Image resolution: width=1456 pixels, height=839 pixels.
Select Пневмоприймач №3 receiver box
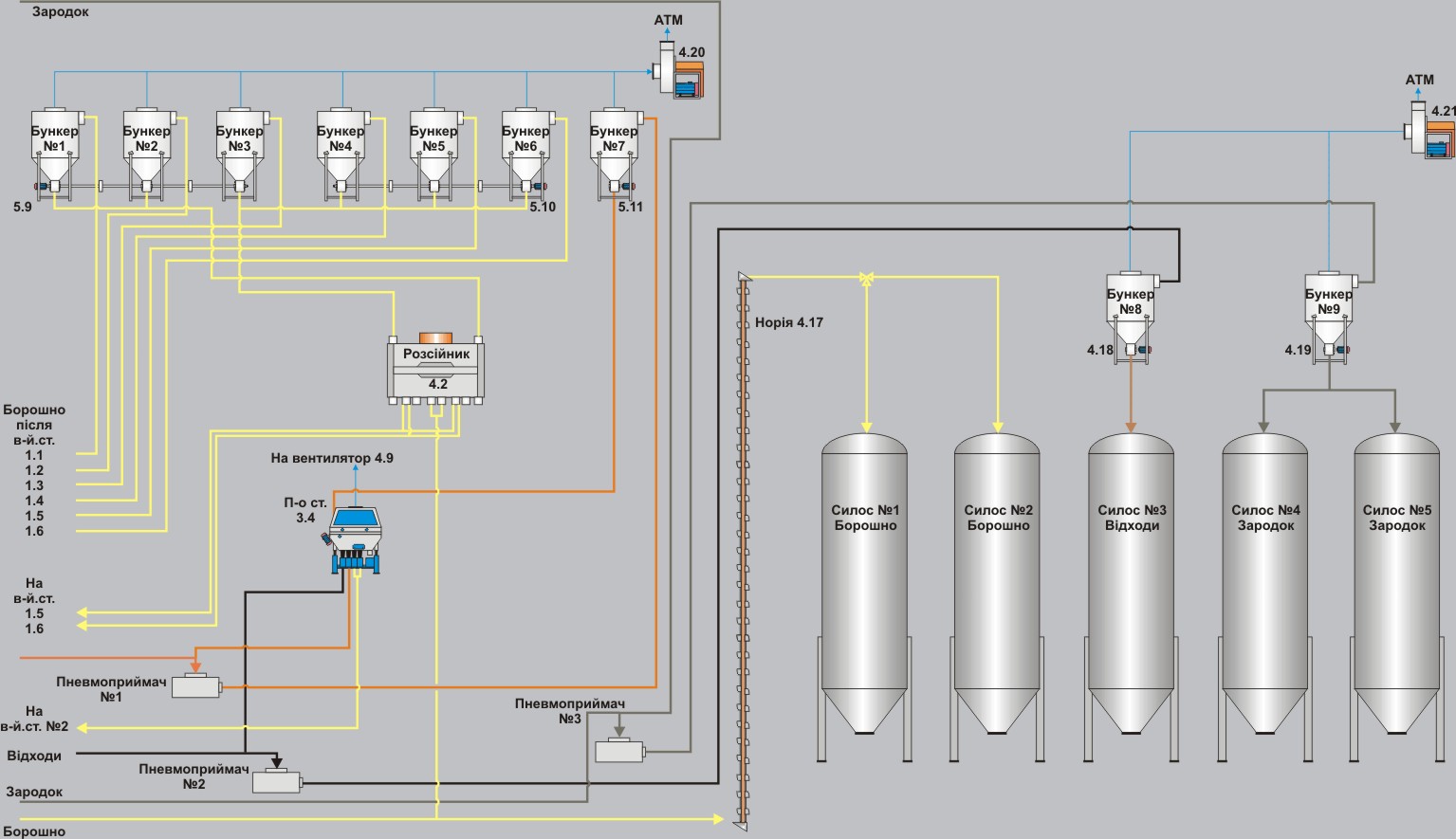[620, 750]
